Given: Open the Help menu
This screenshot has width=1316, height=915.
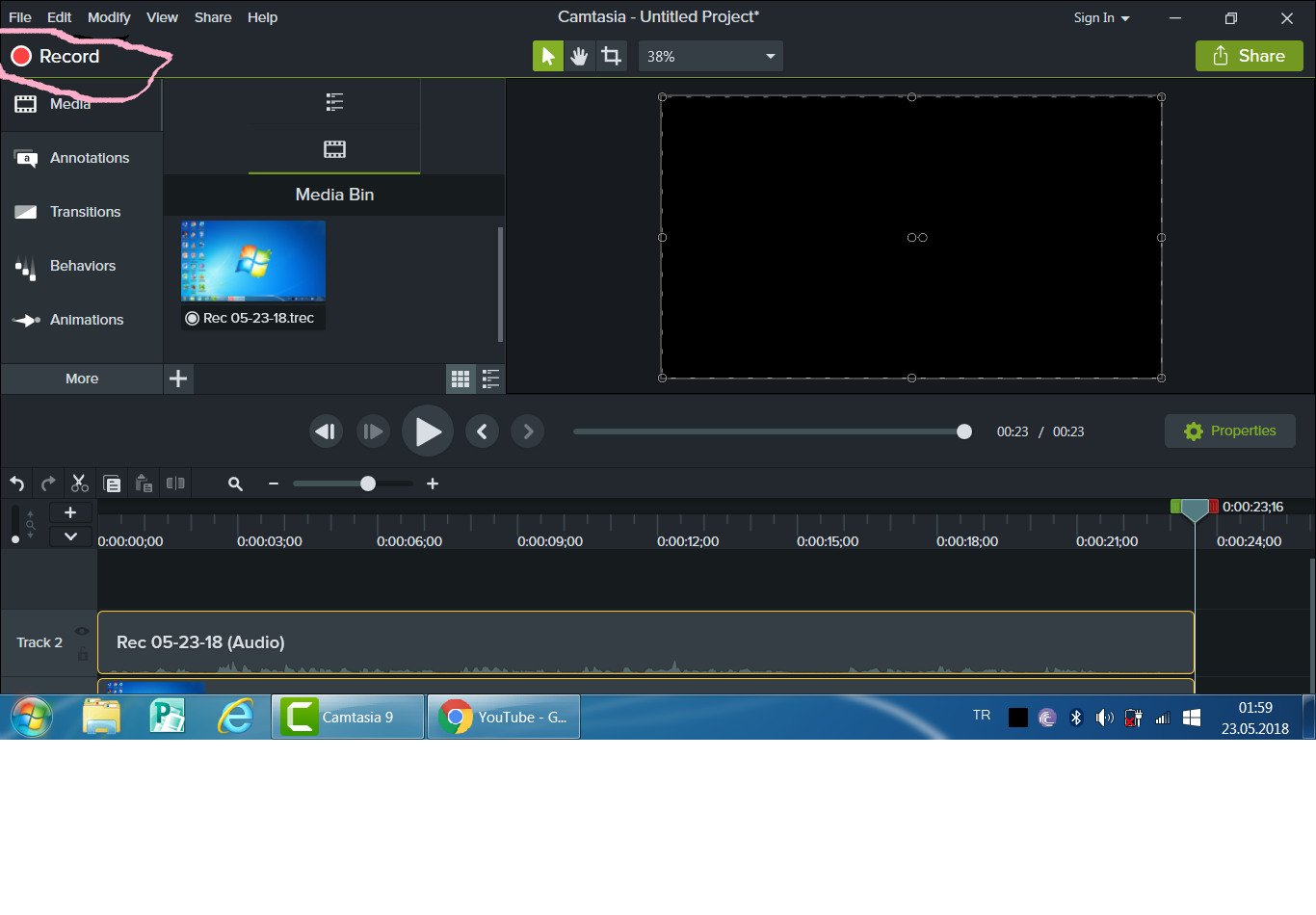Looking at the screenshot, I should tap(262, 17).
